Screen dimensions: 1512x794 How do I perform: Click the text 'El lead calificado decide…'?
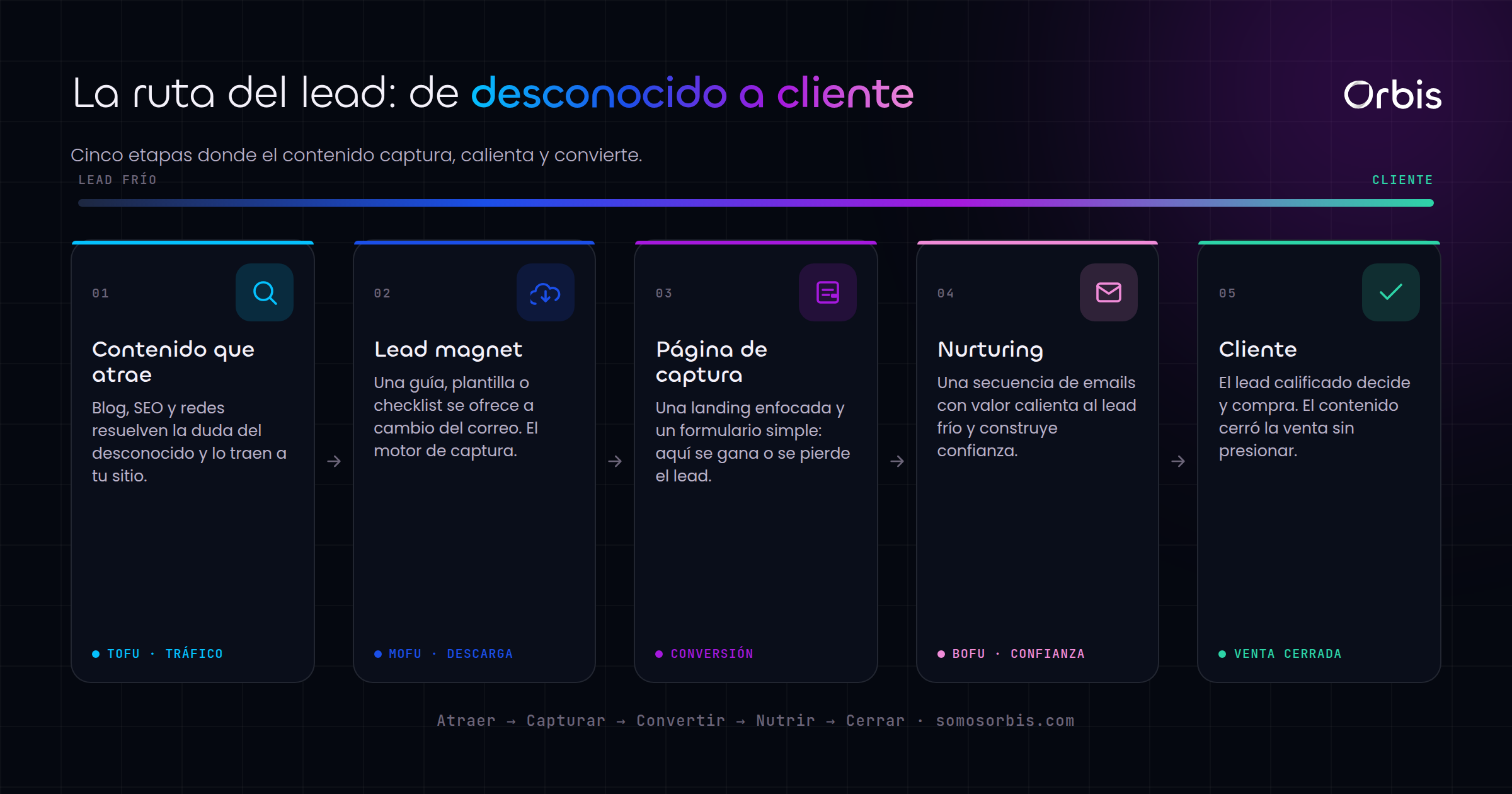(1315, 417)
